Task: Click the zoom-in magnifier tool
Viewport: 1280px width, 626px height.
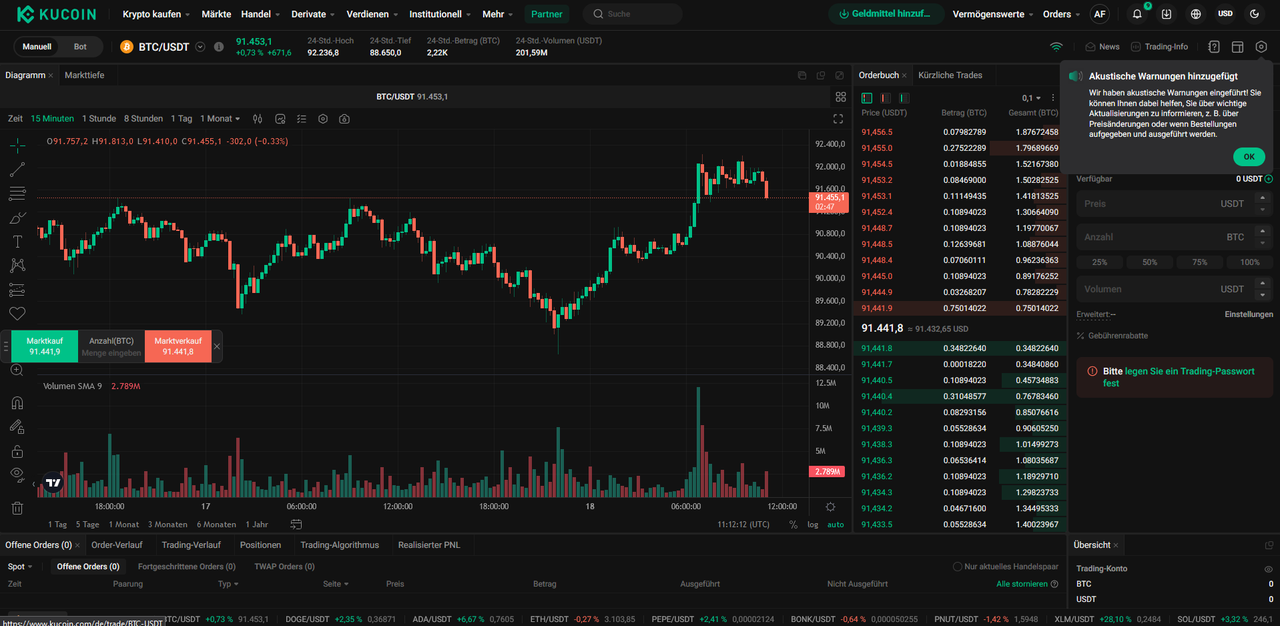Action: 17,370
